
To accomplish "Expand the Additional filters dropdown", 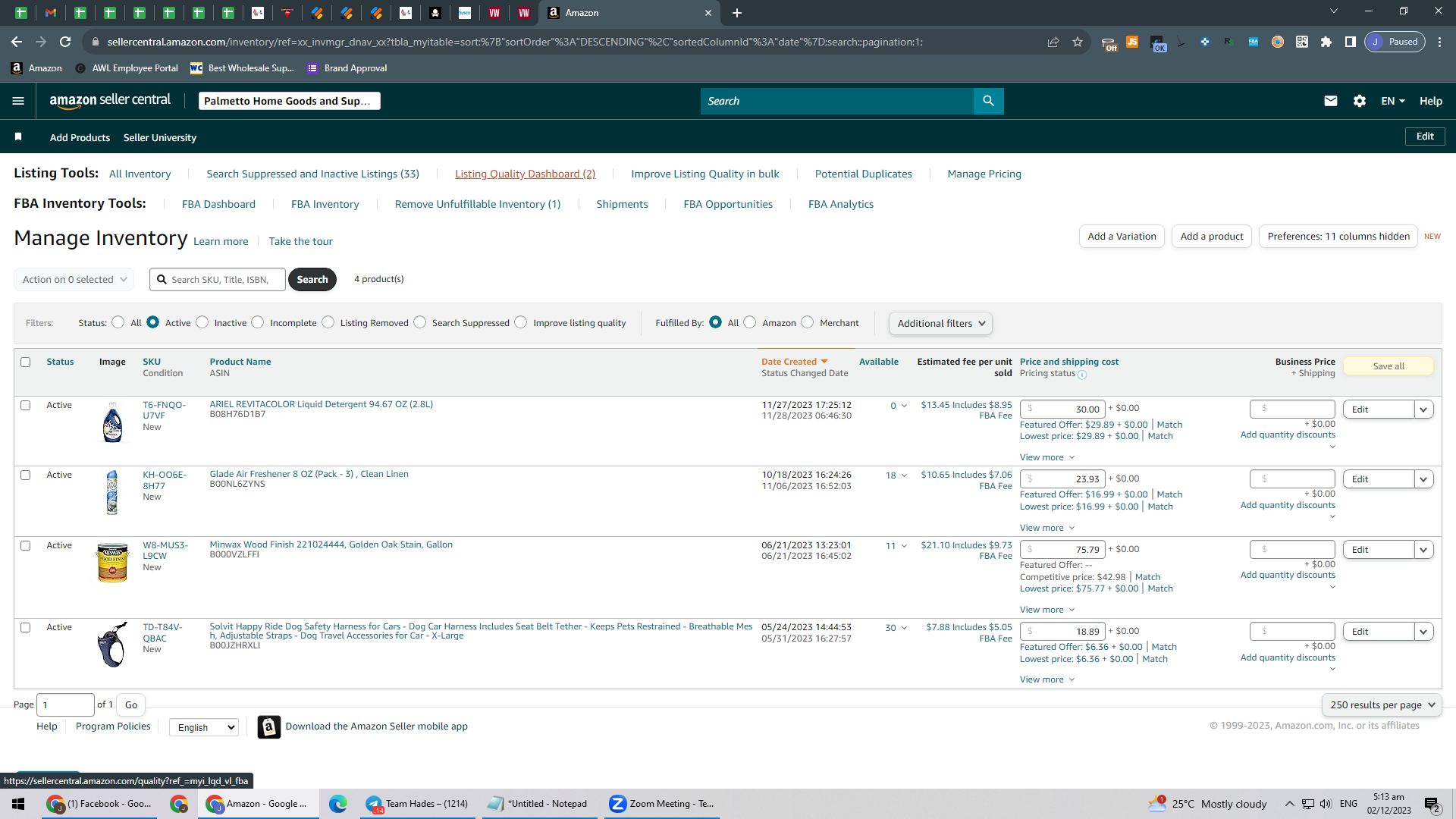I will tap(940, 324).
